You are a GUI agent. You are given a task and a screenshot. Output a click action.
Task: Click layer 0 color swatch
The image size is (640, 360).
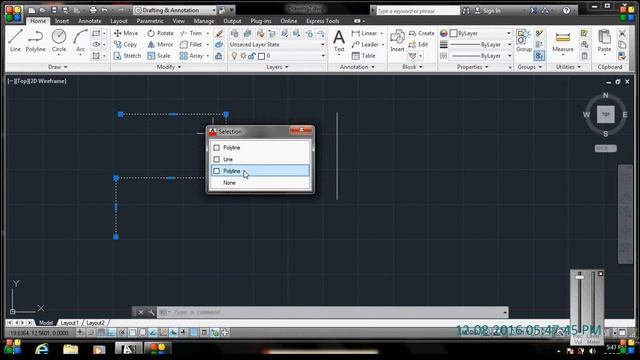coord(262,56)
